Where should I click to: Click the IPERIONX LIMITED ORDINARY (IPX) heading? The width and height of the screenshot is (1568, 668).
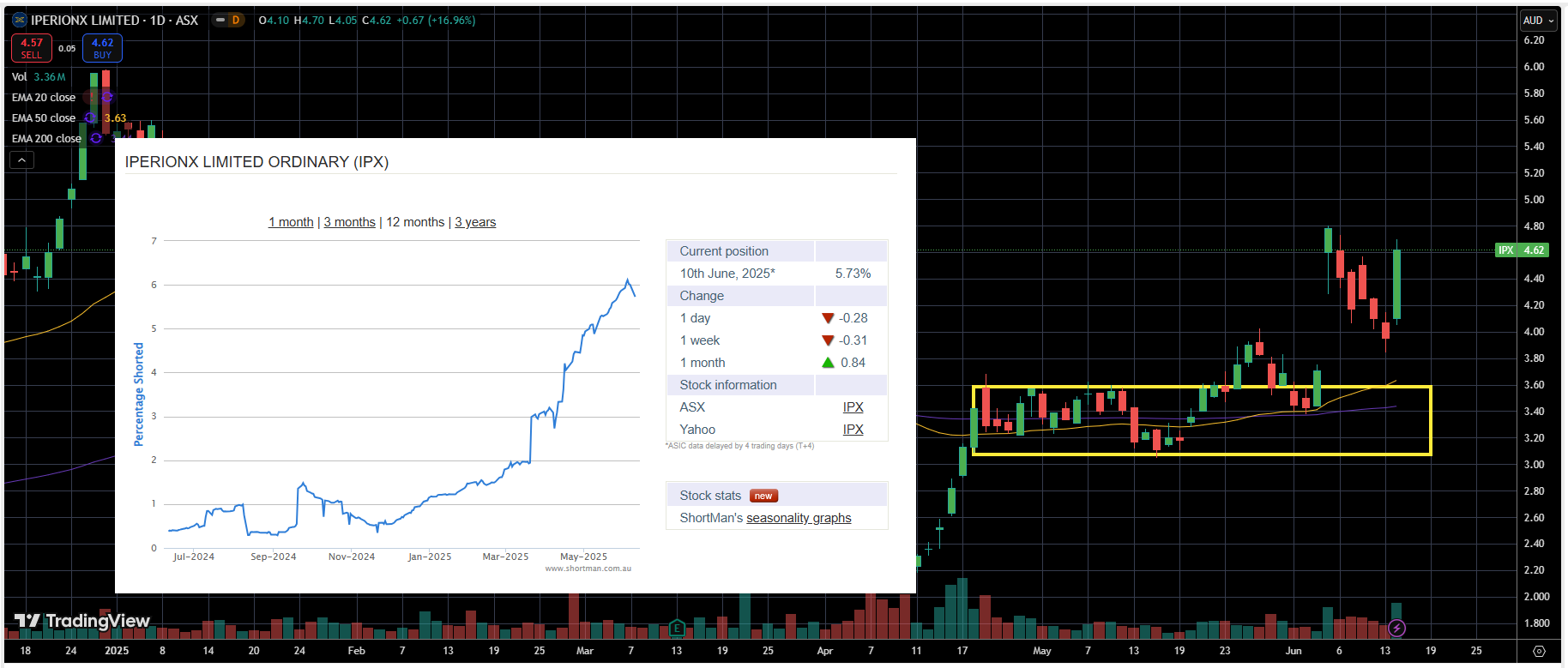(x=257, y=162)
